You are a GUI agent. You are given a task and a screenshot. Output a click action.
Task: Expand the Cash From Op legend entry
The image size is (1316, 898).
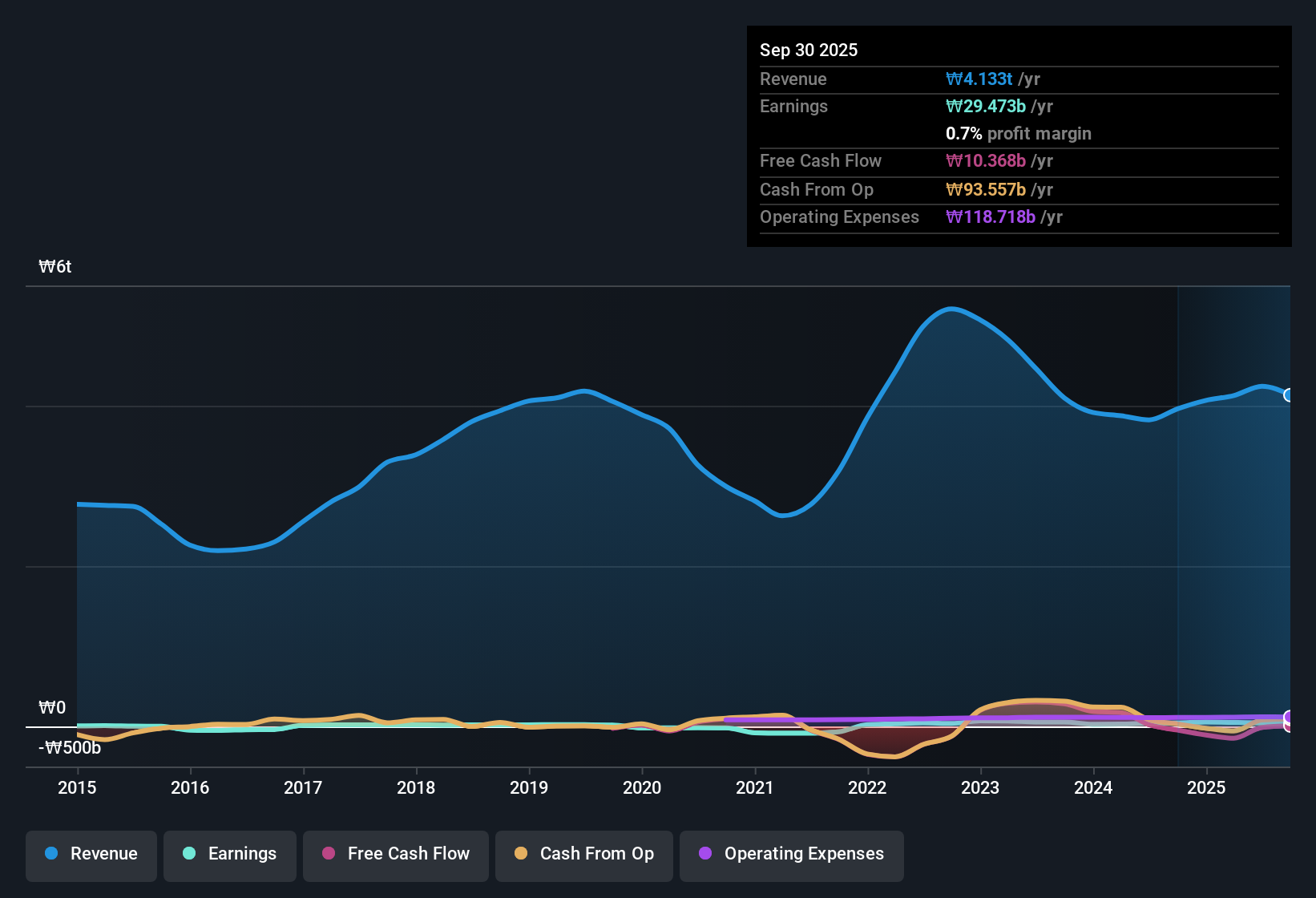[583, 856]
